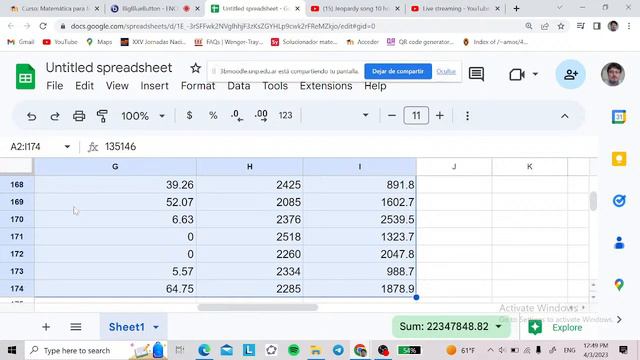The height and width of the screenshot is (360, 640).
Task: Click the Ocultar link
Action: click(446, 71)
